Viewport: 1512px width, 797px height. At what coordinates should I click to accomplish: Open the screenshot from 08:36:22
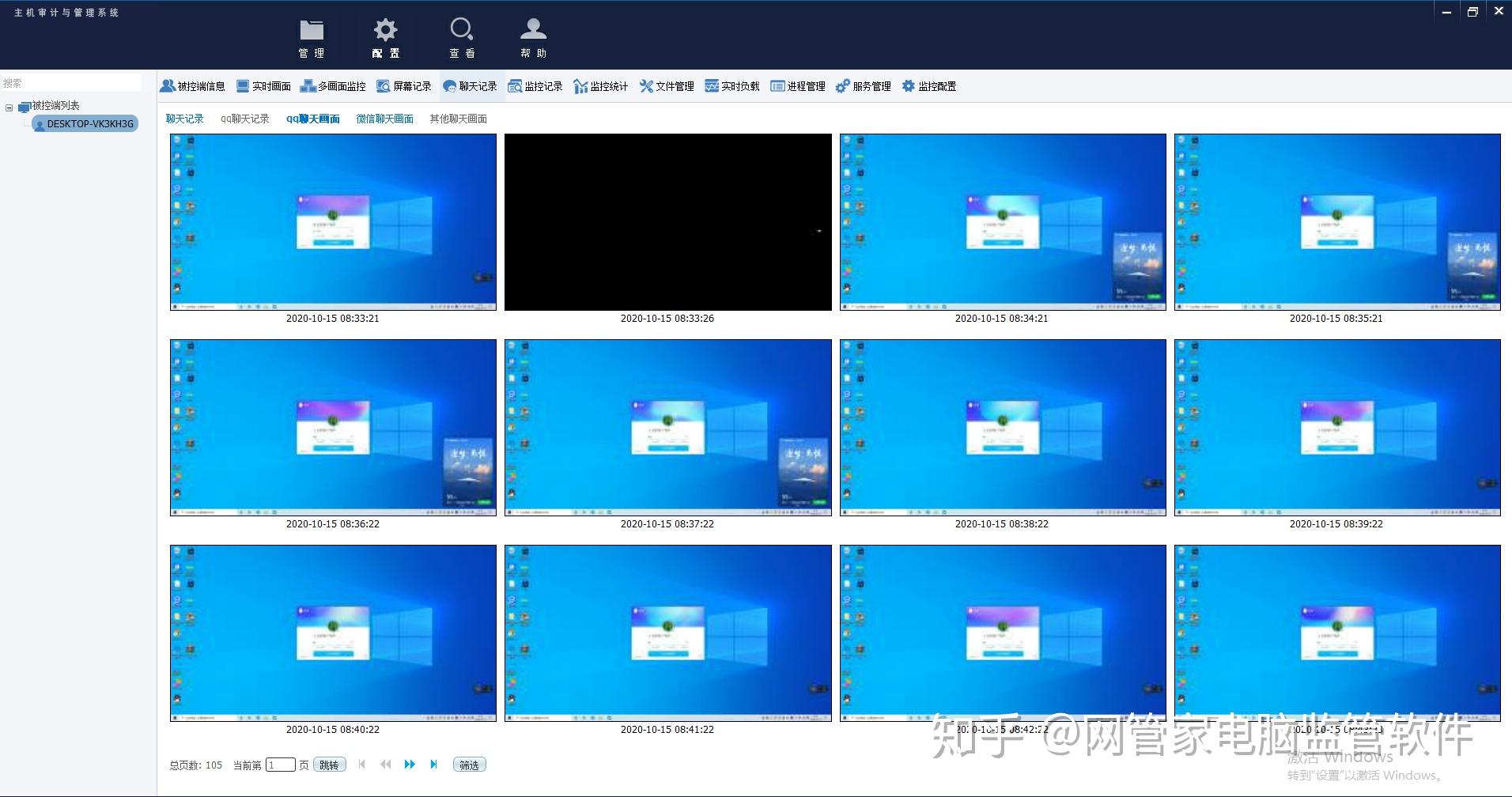(x=333, y=428)
